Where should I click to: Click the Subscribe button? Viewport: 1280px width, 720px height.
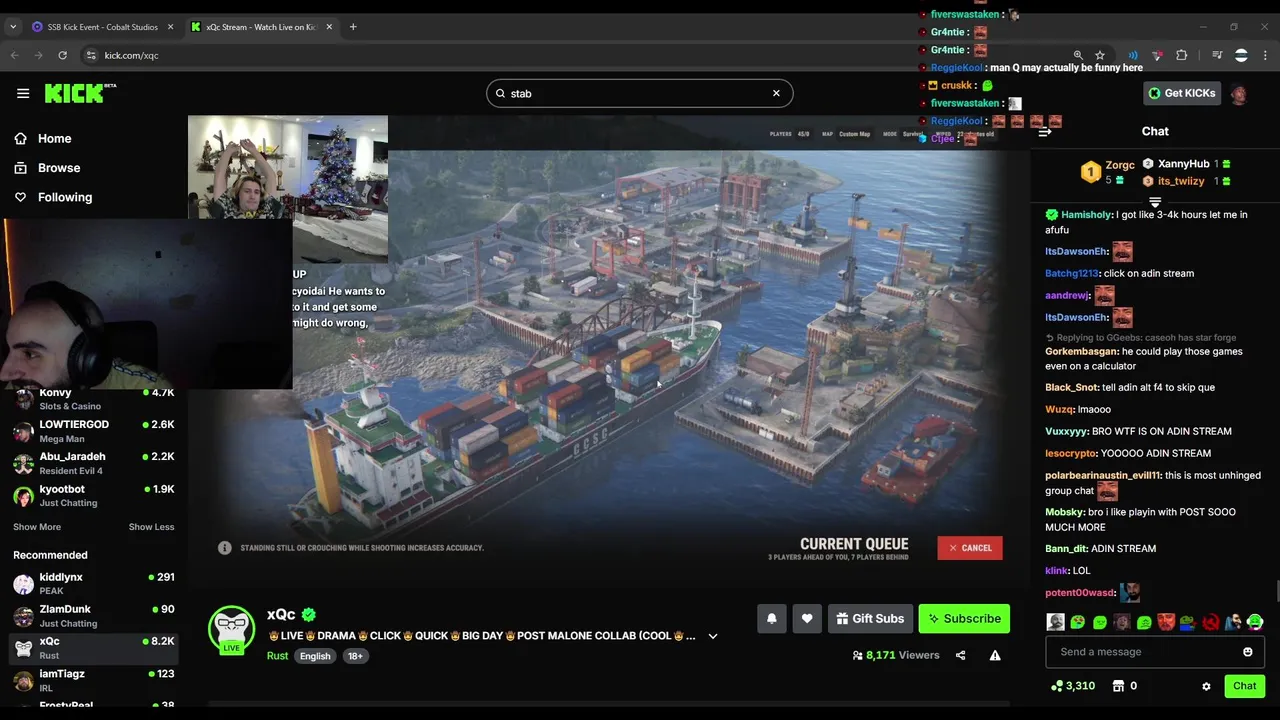coord(964,619)
